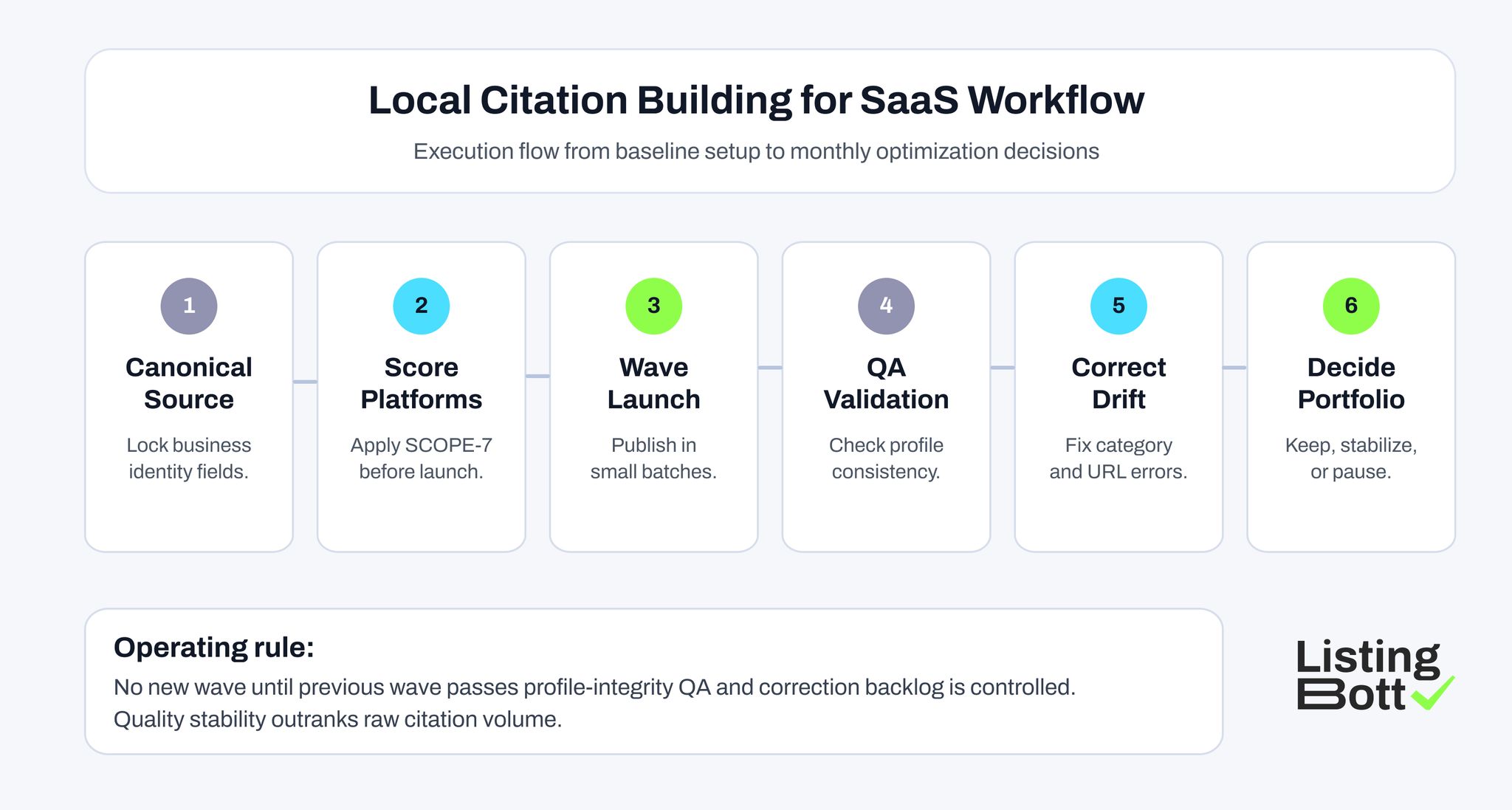Select the subtitle about execution flow

click(x=756, y=153)
